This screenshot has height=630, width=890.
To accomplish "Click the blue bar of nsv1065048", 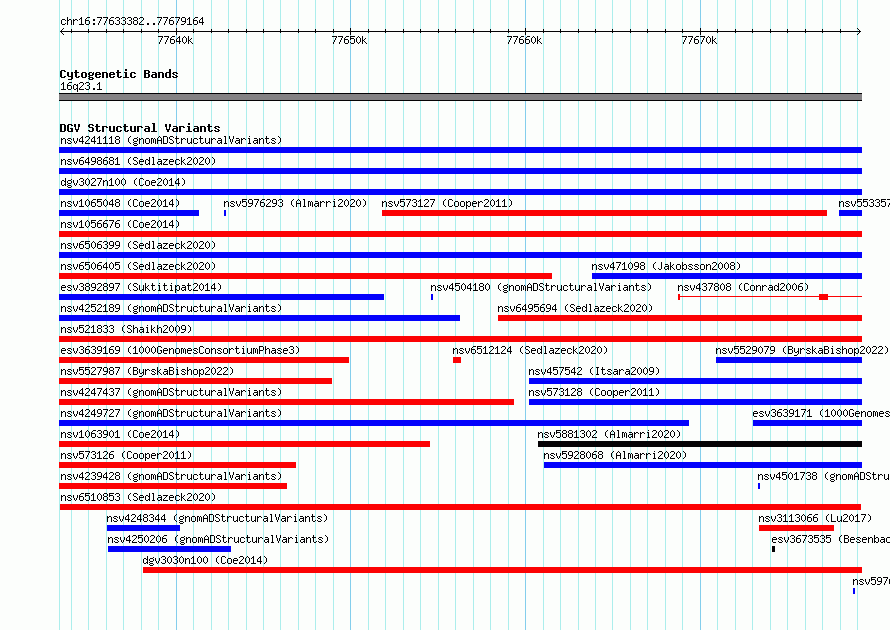I will [x=129, y=213].
